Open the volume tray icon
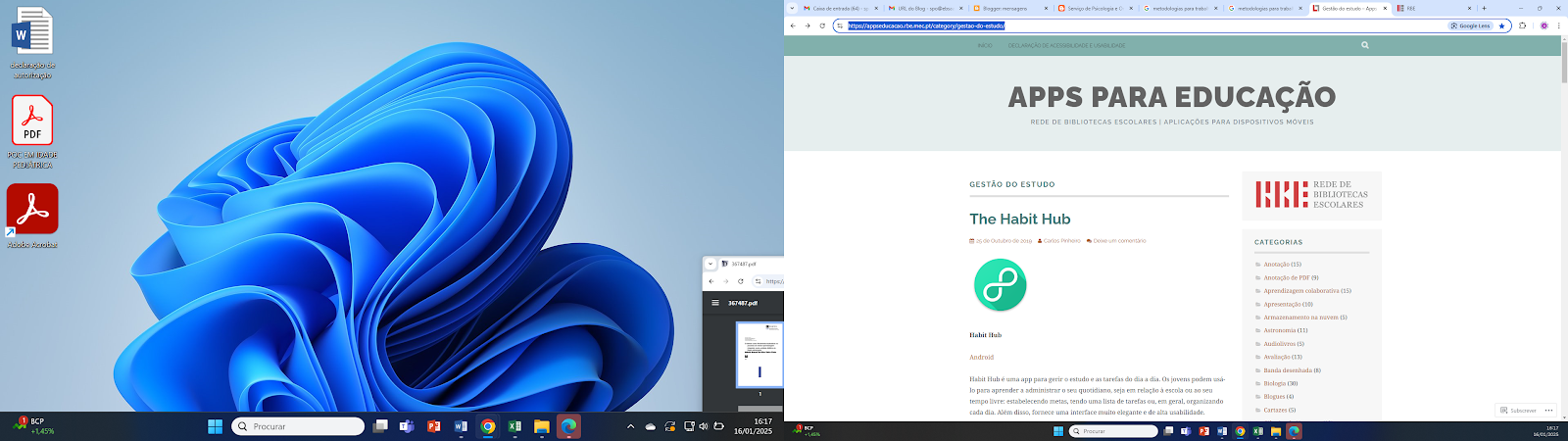1568x441 pixels. click(704, 426)
